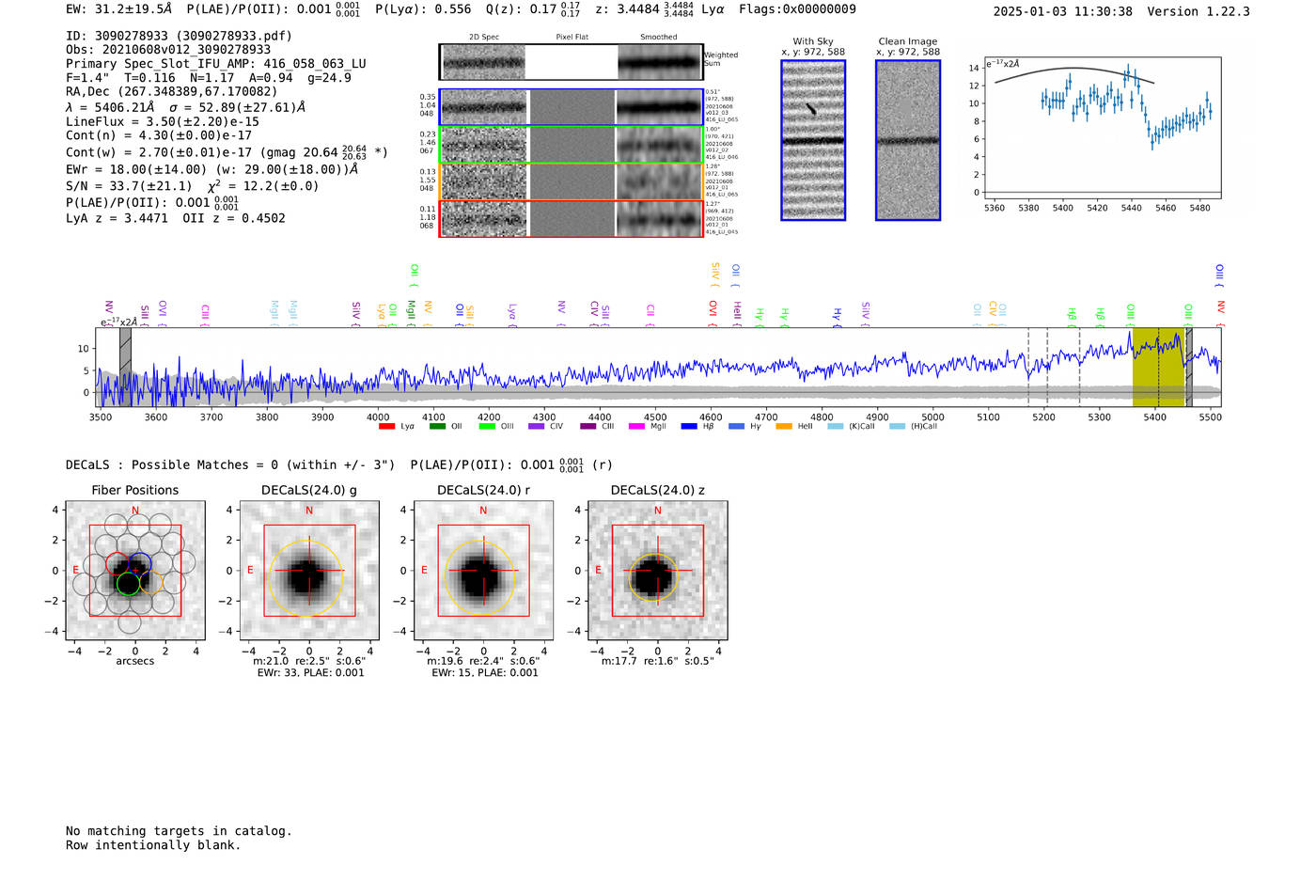The height and width of the screenshot is (896, 1316).
Task: Click the LyA z = 3.4471 line
Action: tap(176, 218)
